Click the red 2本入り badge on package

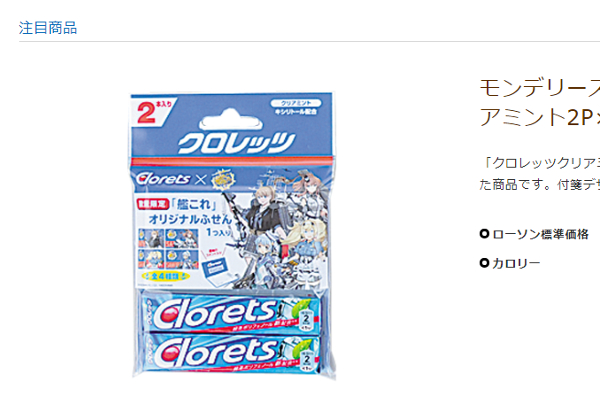tap(153, 112)
